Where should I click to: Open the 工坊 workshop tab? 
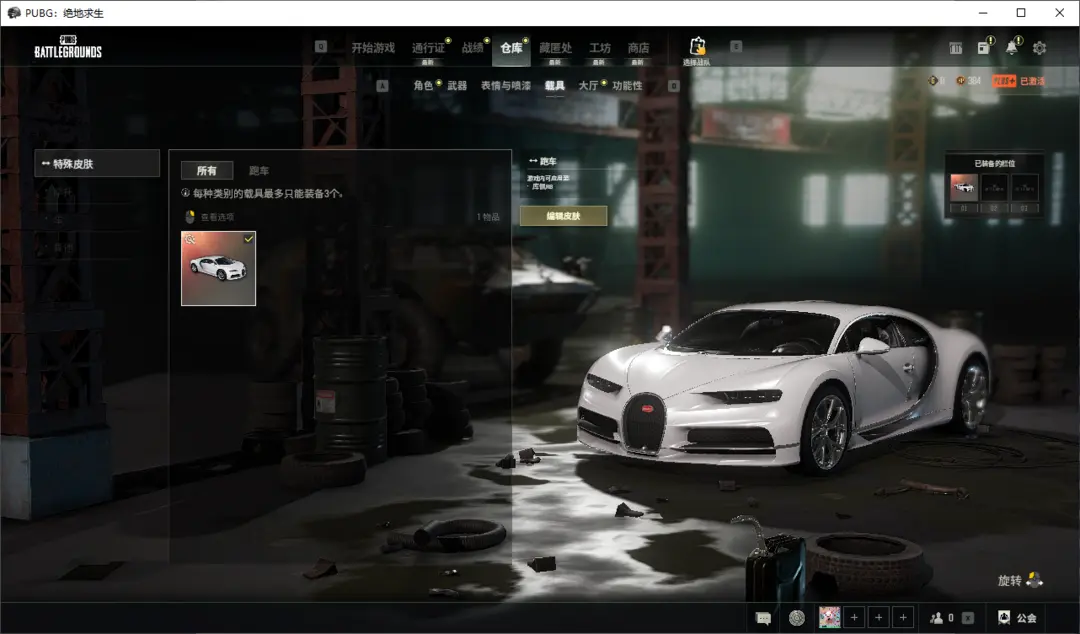coord(599,48)
